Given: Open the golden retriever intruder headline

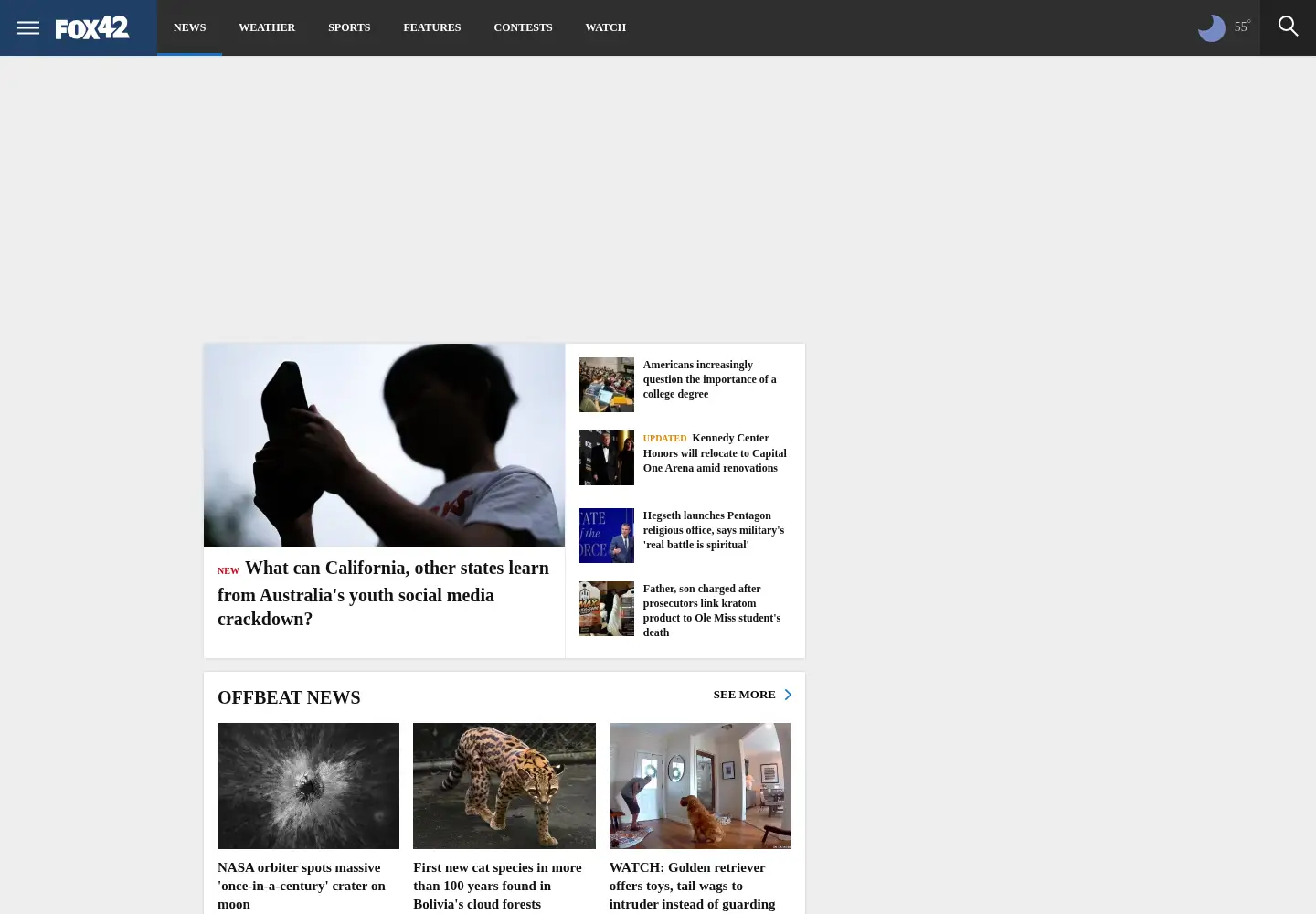Looking at the screenshot, I should click(x=692, y=886).
